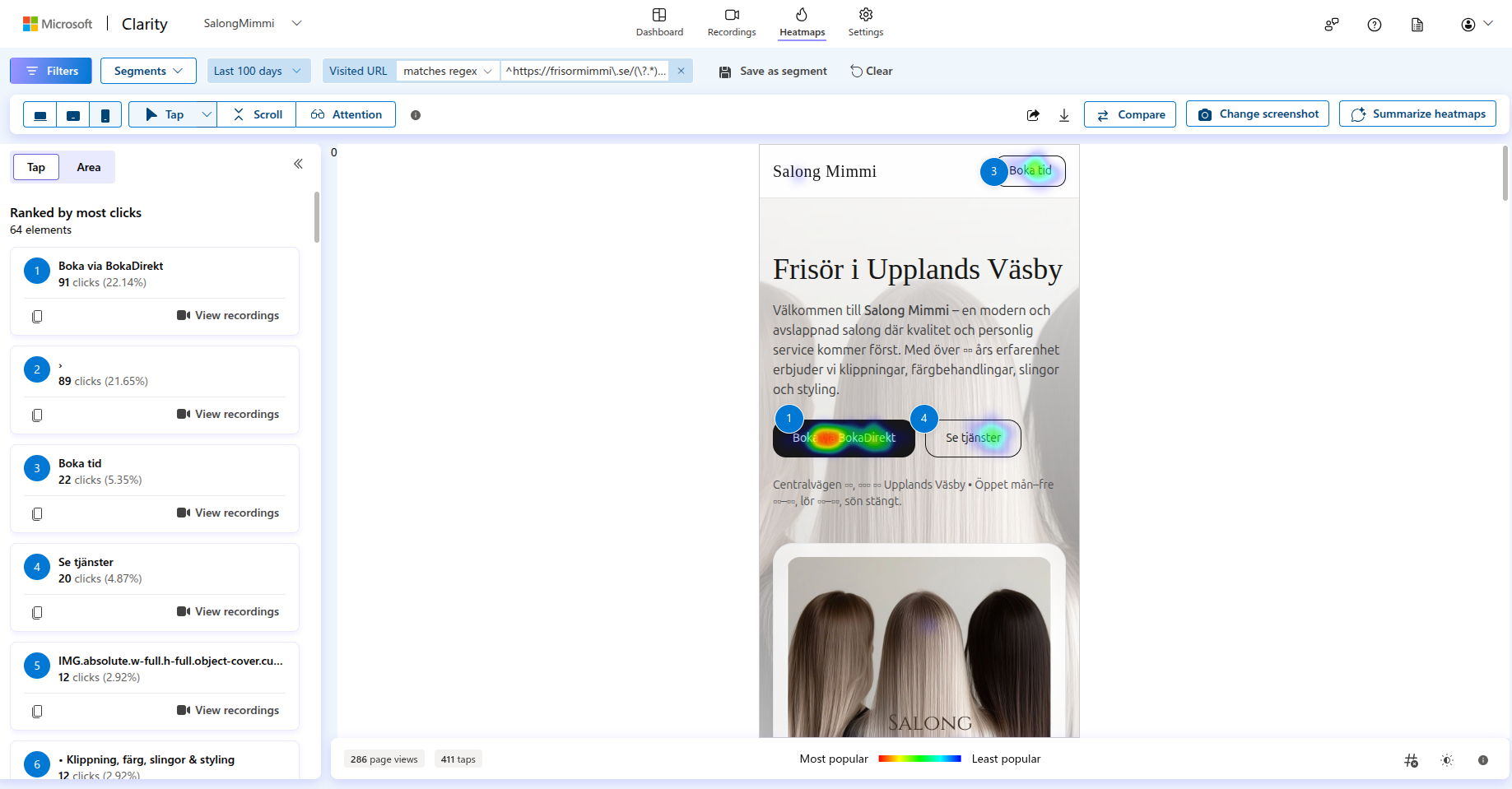Click the 286 page views label
Viewport: 1512px width, 789px height.
pos(384,759)
